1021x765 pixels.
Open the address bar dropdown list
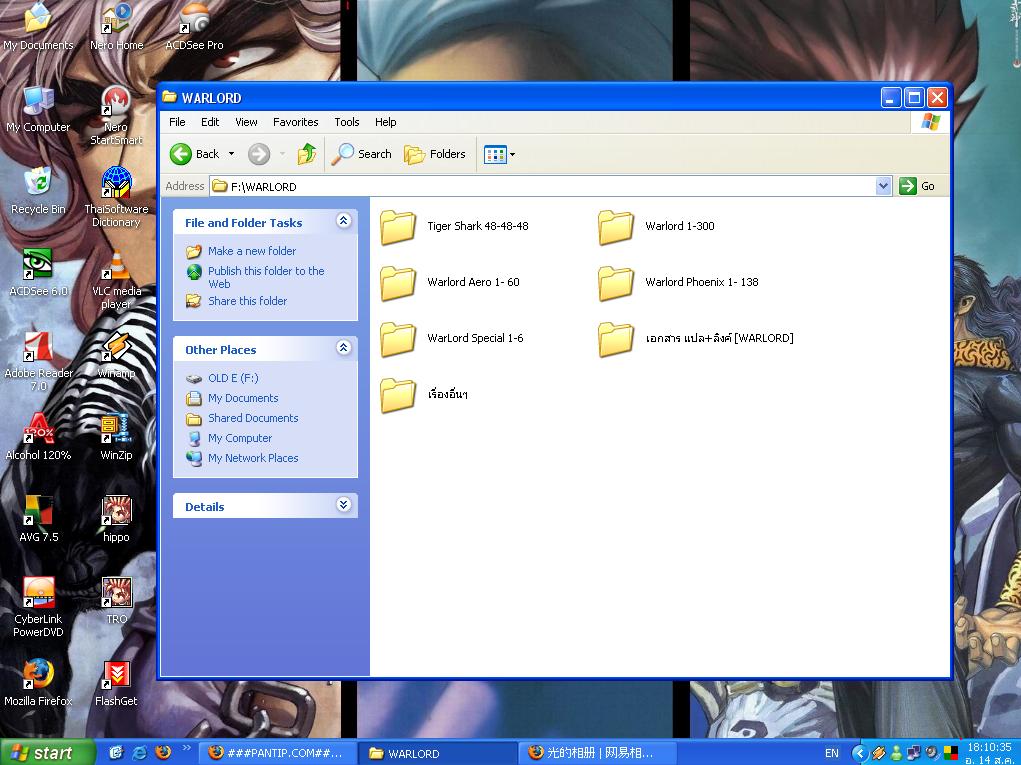883,186
